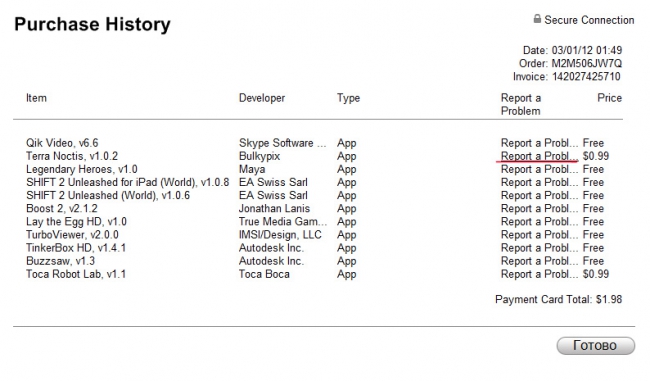Click the Jonathan Lanis developer name

click(x=274, y=209)
